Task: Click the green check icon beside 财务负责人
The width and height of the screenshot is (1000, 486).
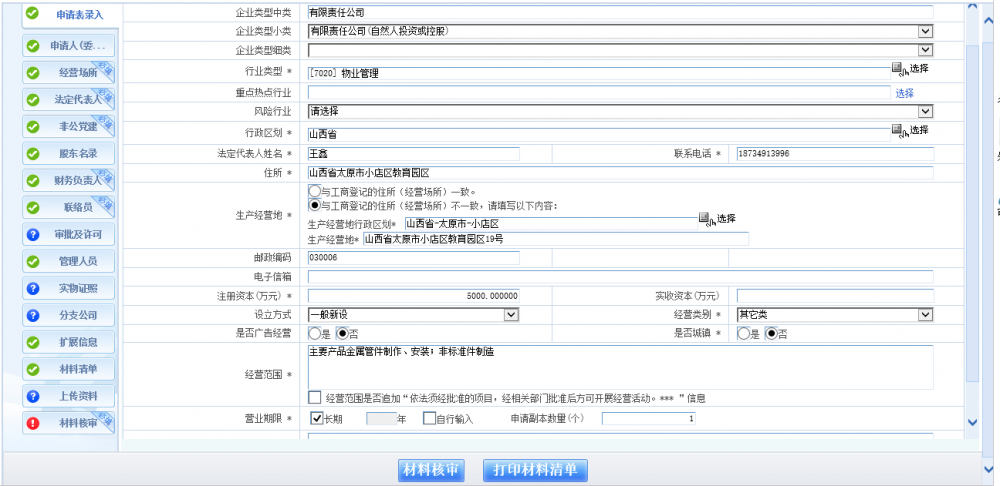Action: [x=33, y=180]
